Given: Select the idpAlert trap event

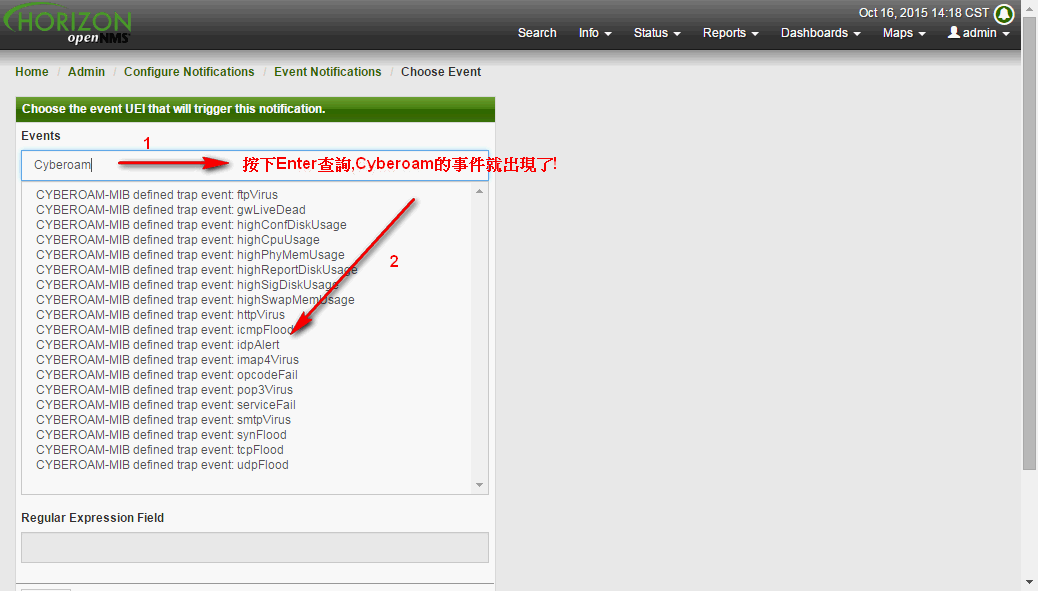Looking at the screenshot, I should pos(158,345).
